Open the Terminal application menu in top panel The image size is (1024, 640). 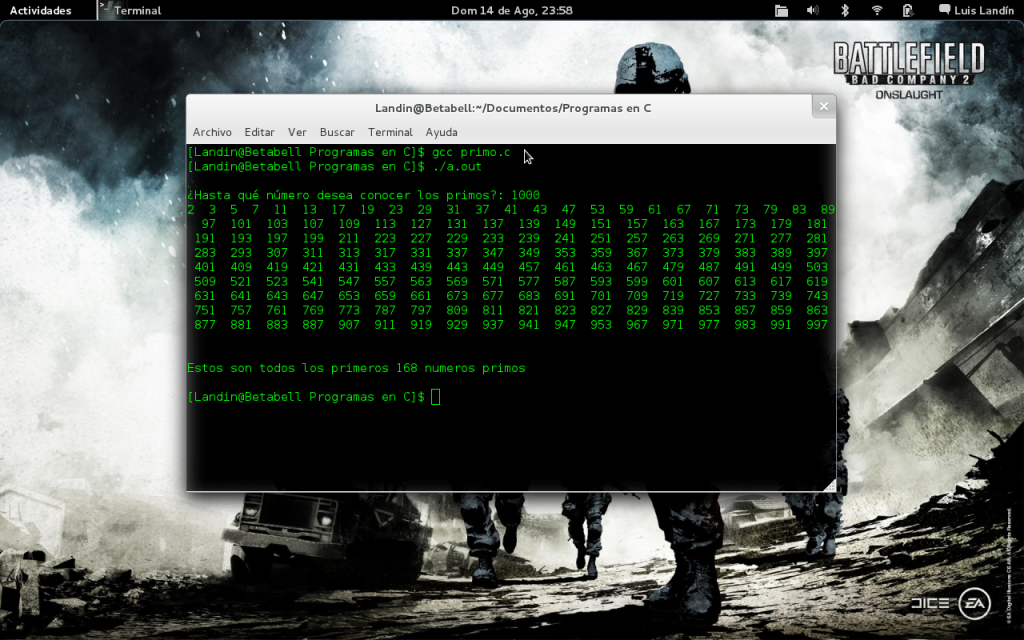click(x=137, y=10)
